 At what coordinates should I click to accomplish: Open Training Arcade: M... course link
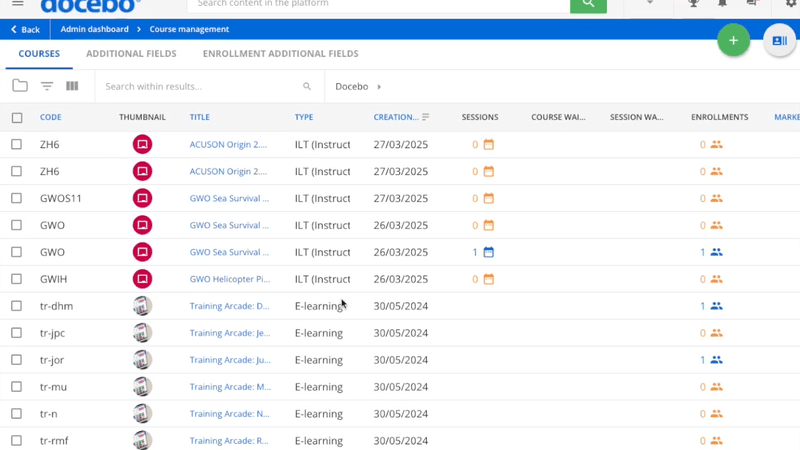[x=230, y=387]
